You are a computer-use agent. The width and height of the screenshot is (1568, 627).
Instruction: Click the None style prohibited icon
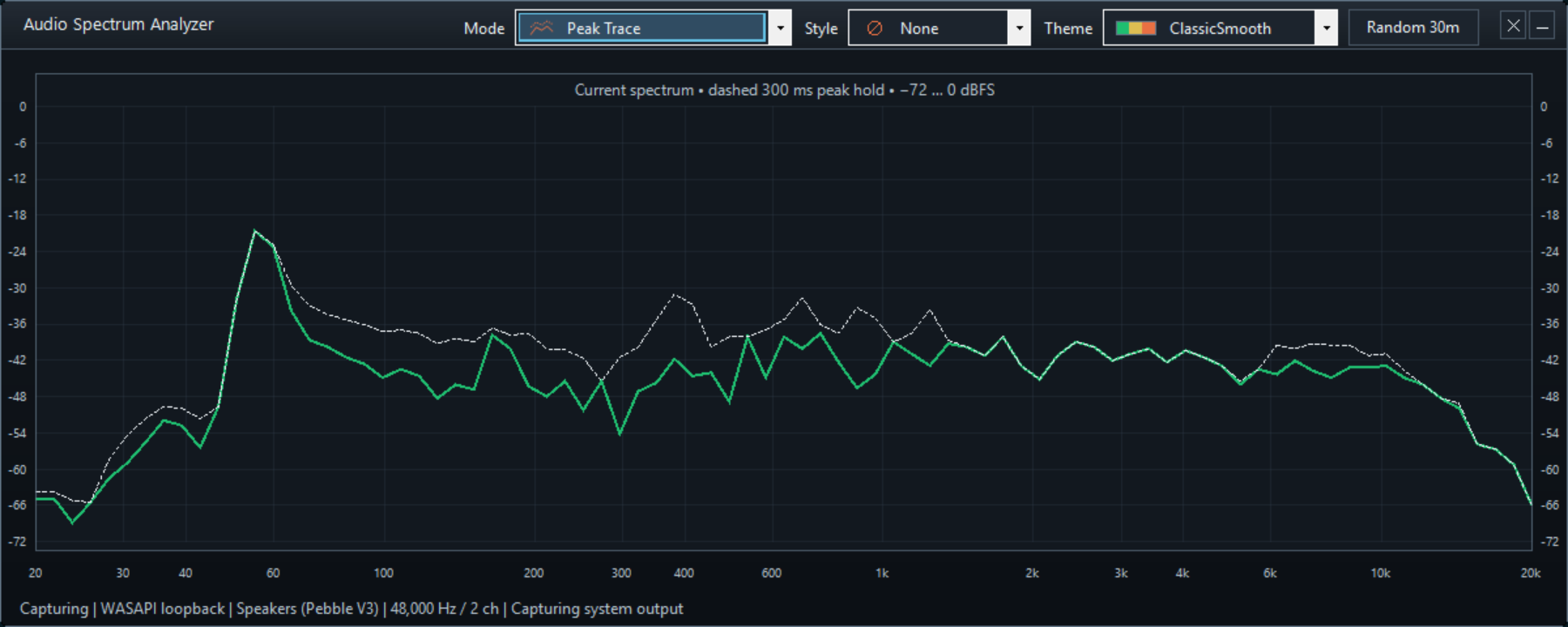[875, 29]
